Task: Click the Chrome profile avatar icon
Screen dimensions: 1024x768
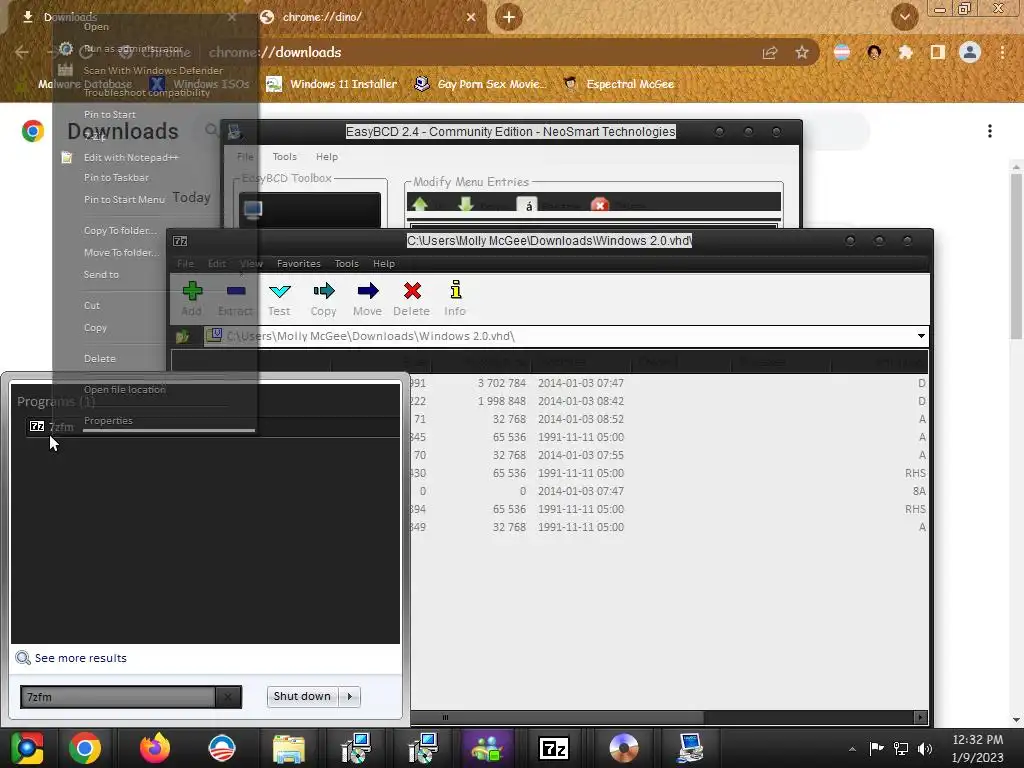Action: coord(970,52)
